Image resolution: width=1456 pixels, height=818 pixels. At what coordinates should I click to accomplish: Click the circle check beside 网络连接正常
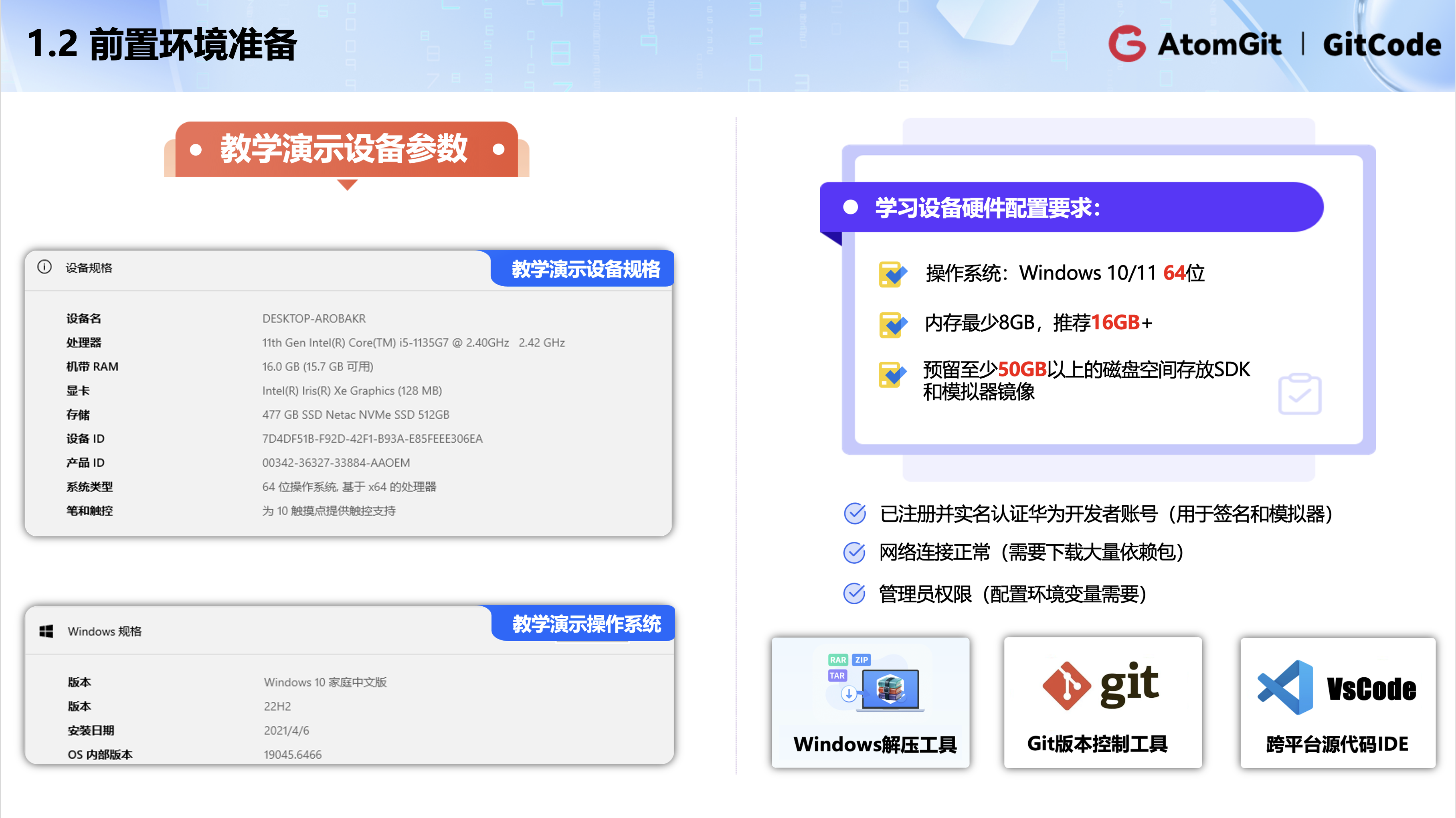pos(854,552)
